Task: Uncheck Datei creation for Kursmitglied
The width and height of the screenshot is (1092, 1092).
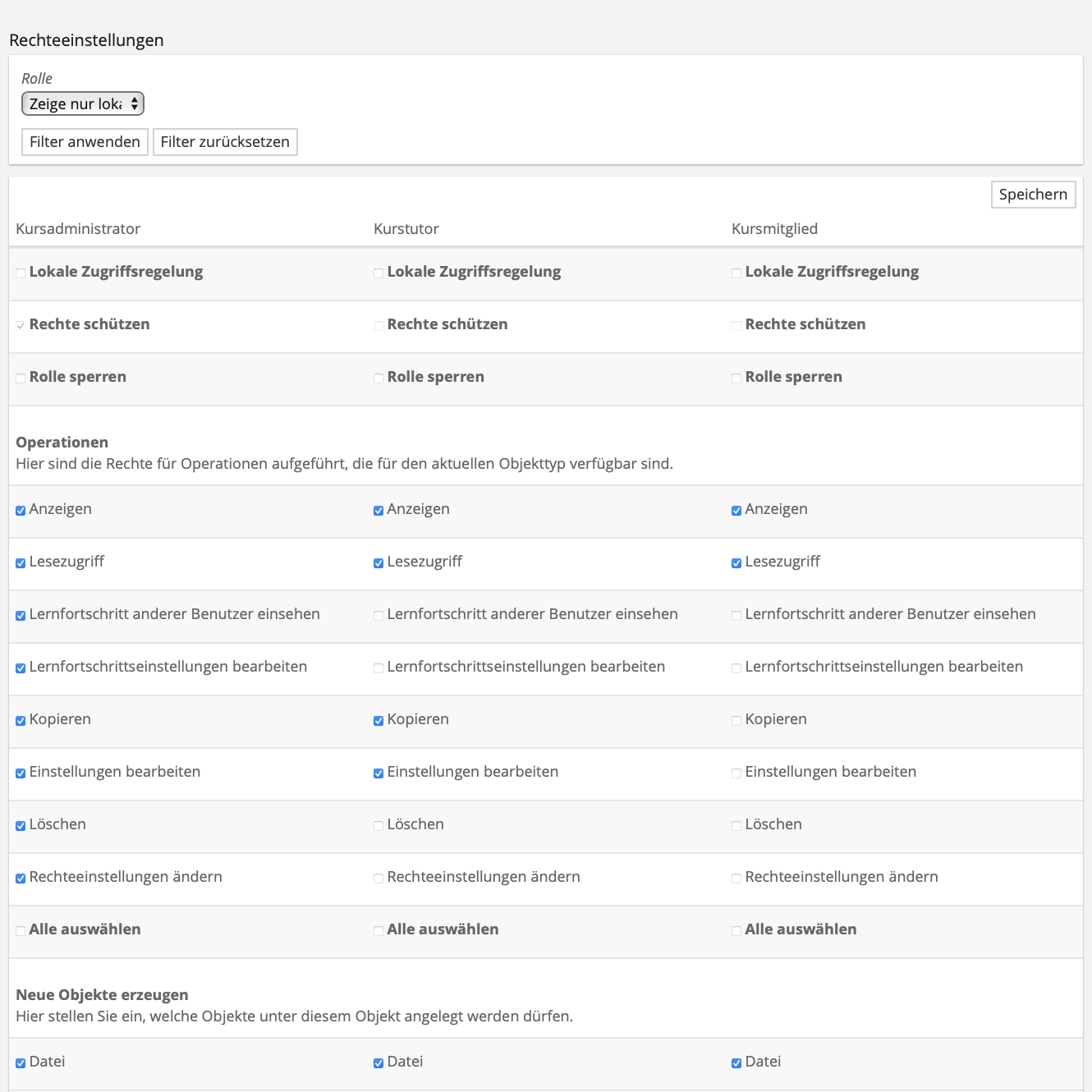Action: click(736, 1063)
